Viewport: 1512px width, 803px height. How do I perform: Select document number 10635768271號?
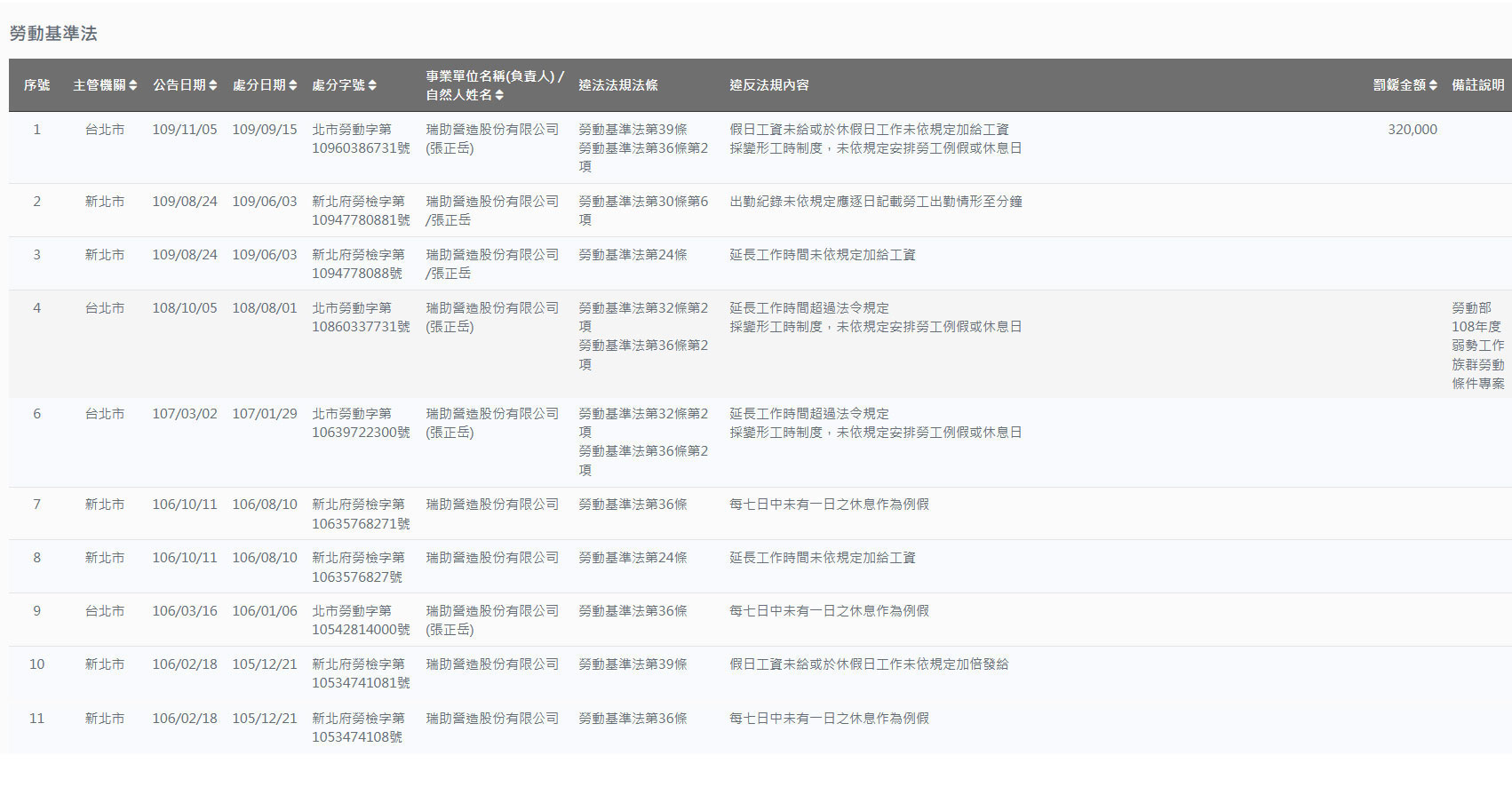(x=361, y=524)
